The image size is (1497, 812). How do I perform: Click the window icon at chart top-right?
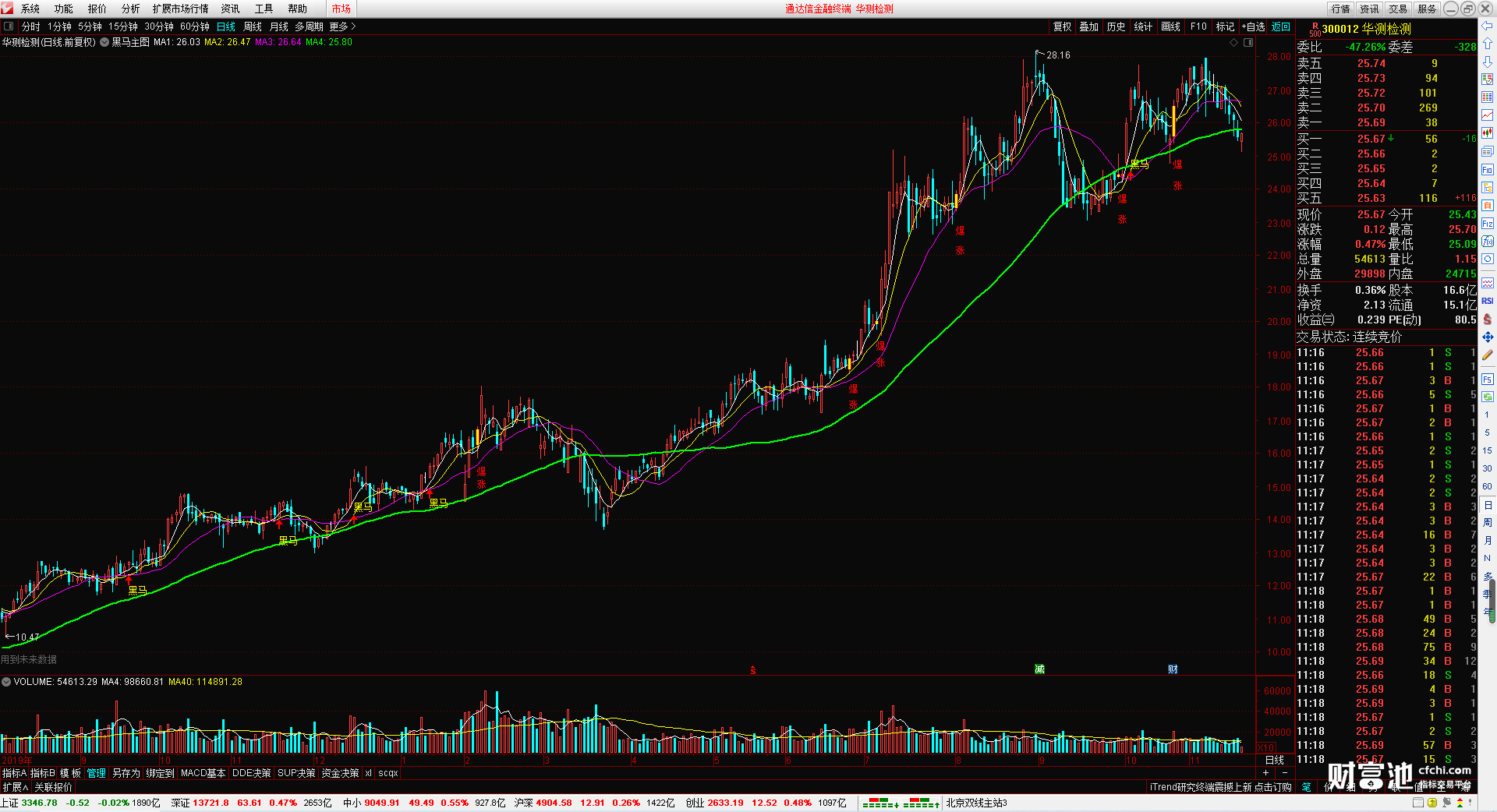(1247, 42)
